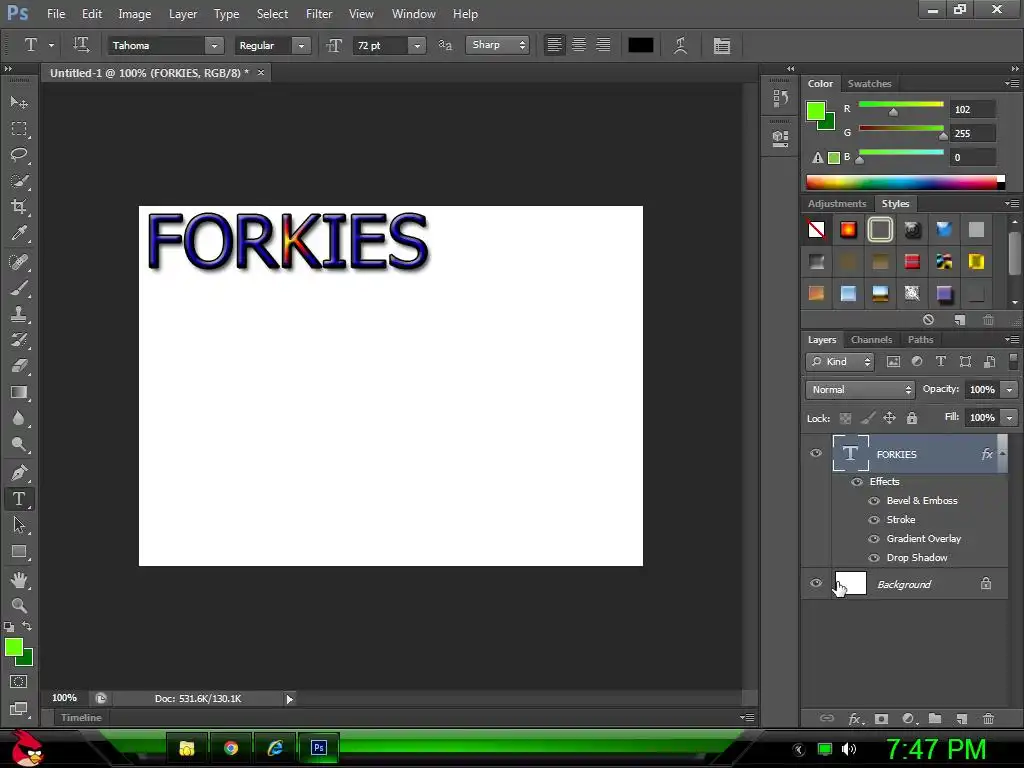Switch to the Adjustments tab
The image size is (1024, 768).
pyautogui.click(x=837, y=204)
